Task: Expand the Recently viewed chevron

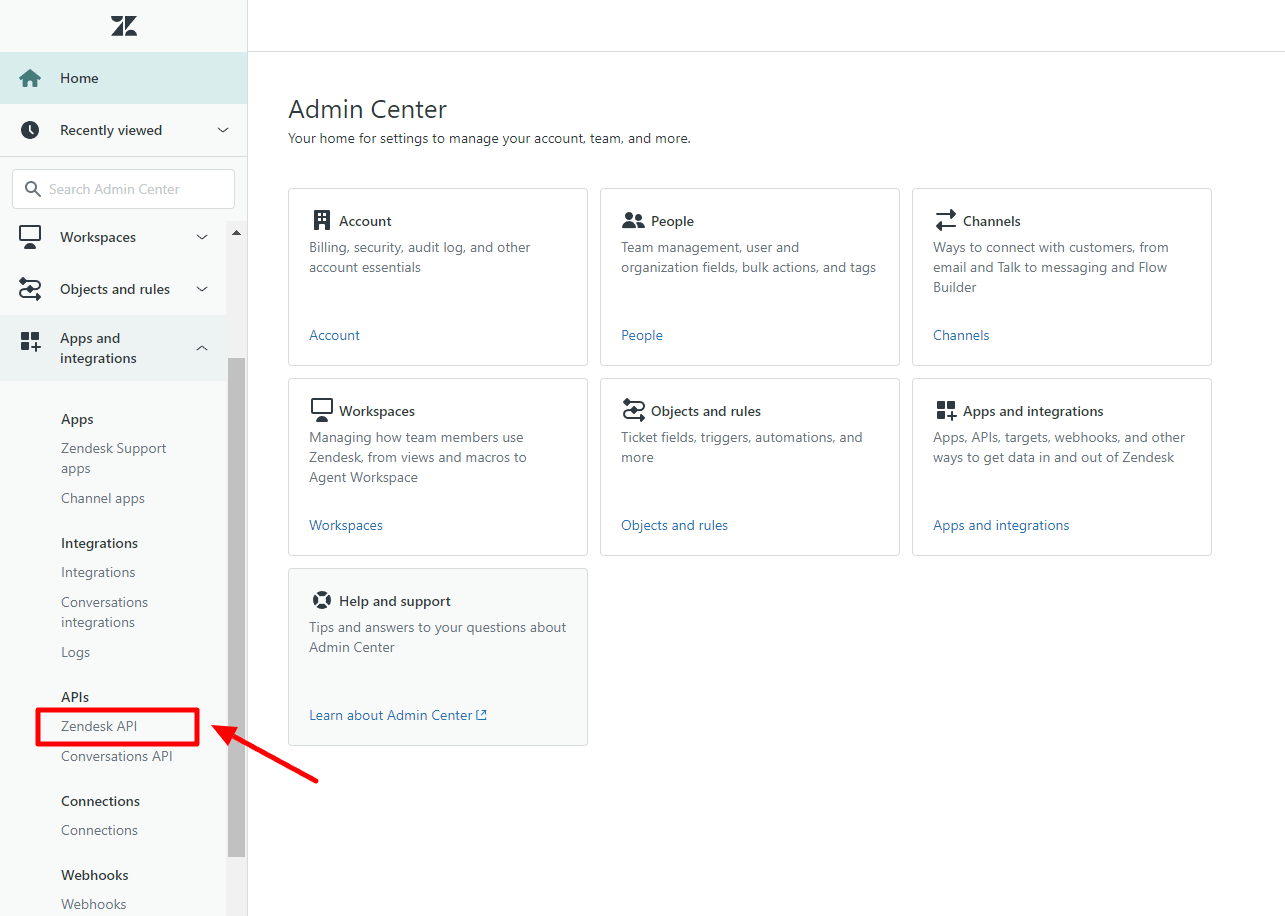Action: (223, 130)
